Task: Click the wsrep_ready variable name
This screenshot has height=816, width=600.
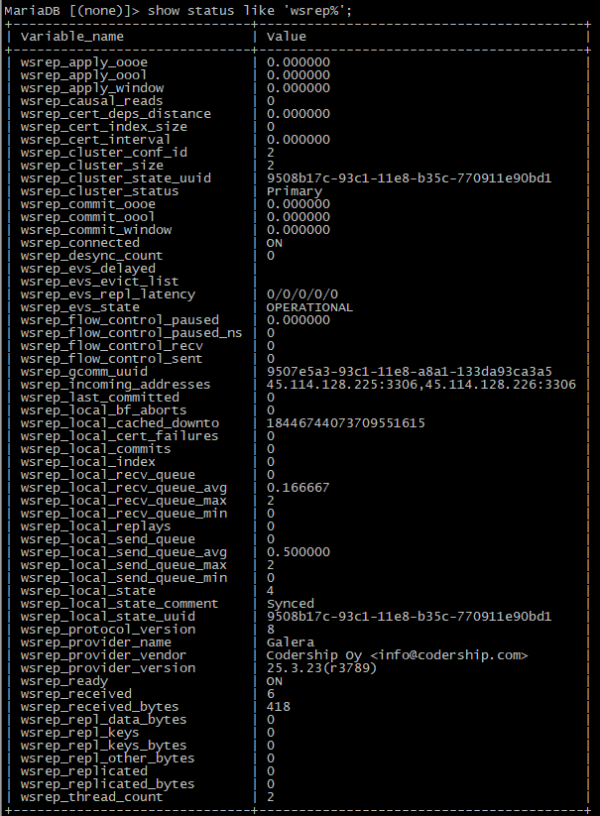Action: (68, 681)
